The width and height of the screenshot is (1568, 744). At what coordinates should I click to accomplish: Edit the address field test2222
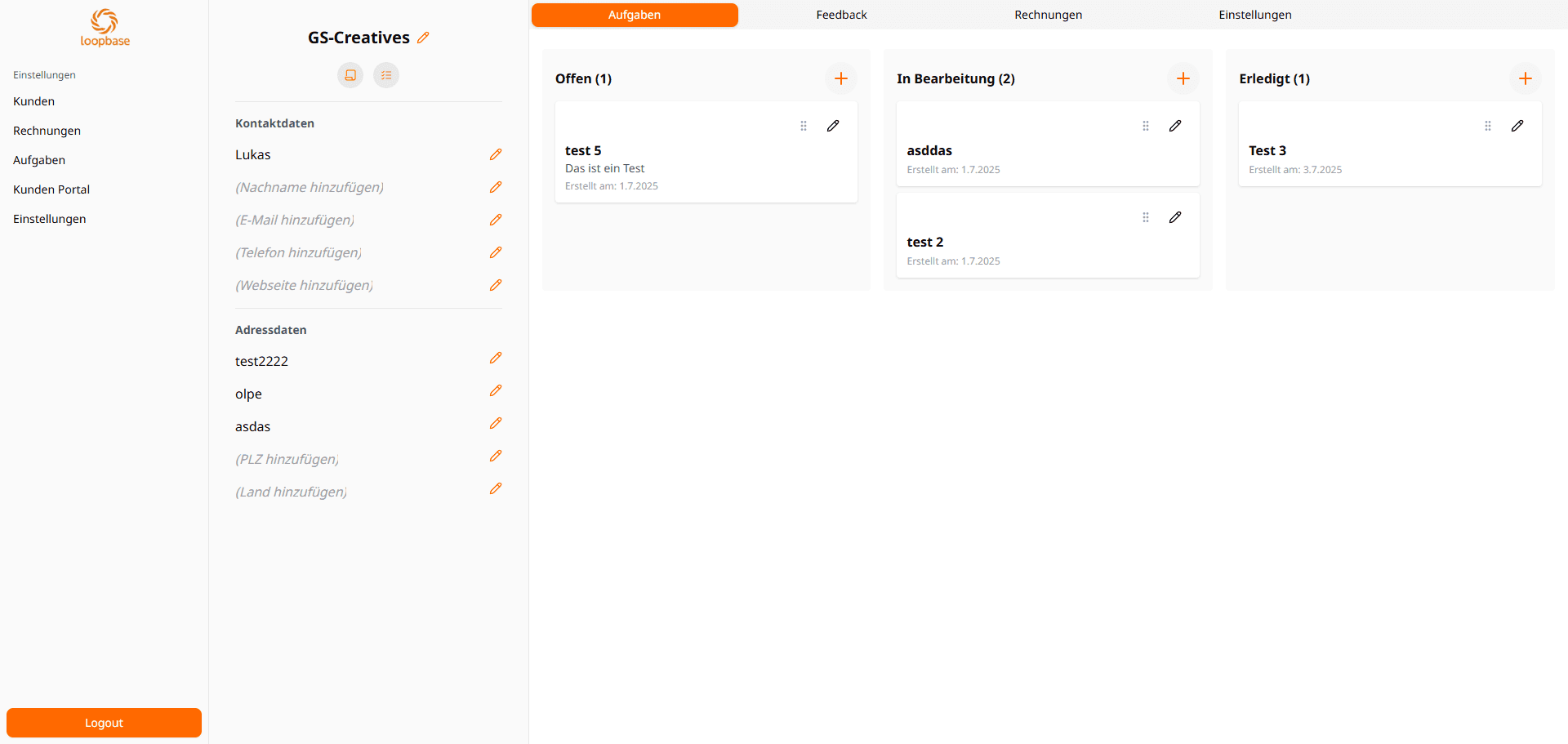coord(496,358)
